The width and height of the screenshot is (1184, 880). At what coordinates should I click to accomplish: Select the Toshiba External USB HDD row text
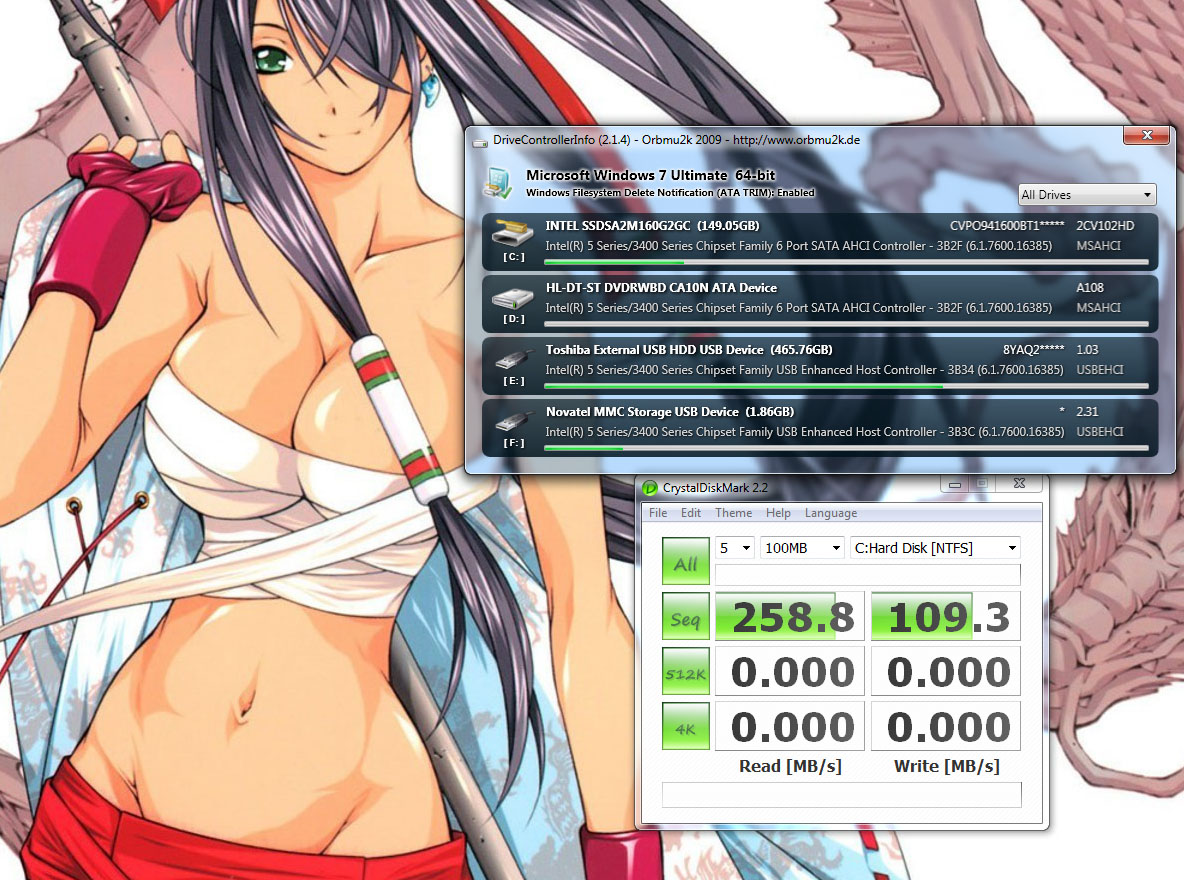tap(689, 350)
